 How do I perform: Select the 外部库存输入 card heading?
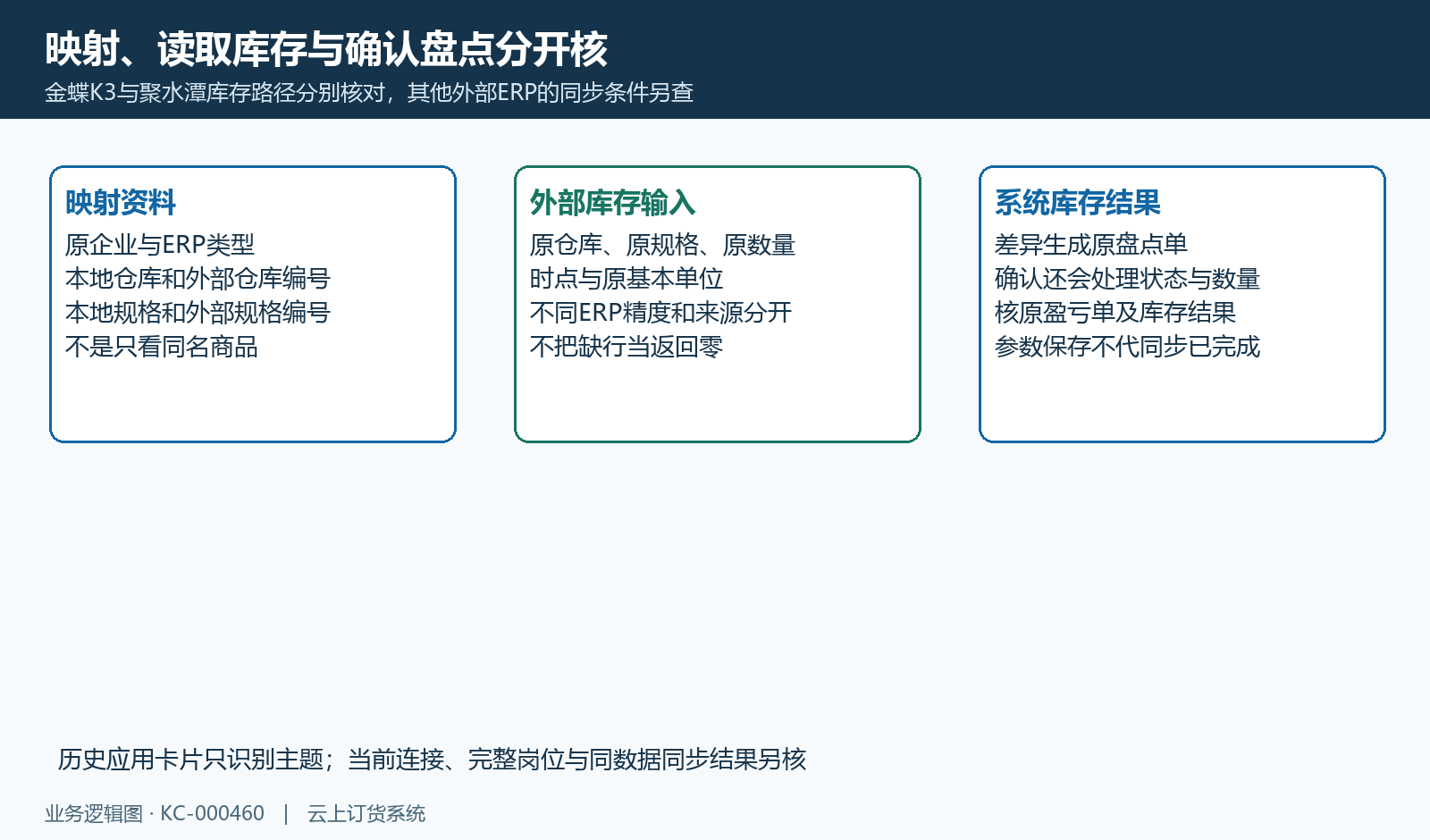[x=612, y=203]
